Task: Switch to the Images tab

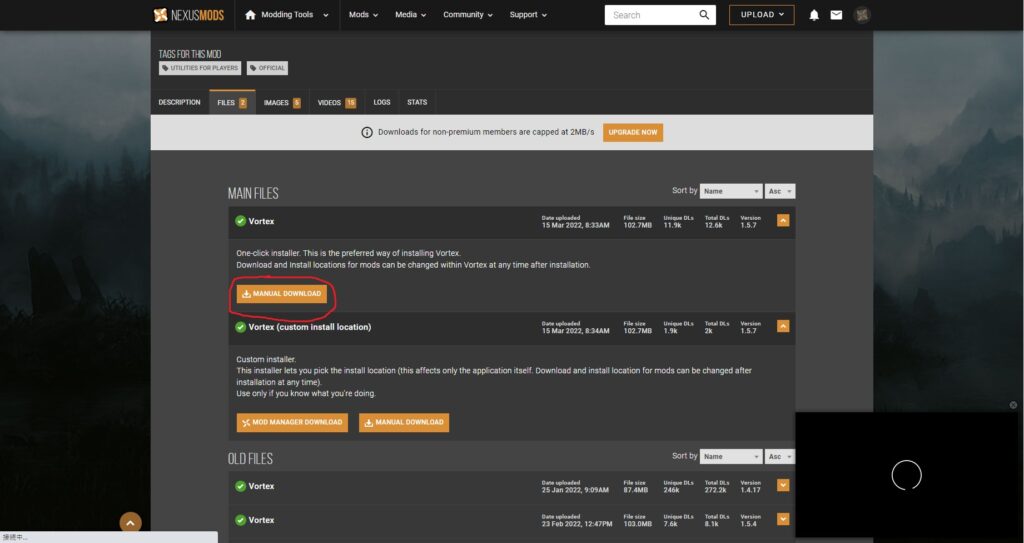Action: [282, 103]
